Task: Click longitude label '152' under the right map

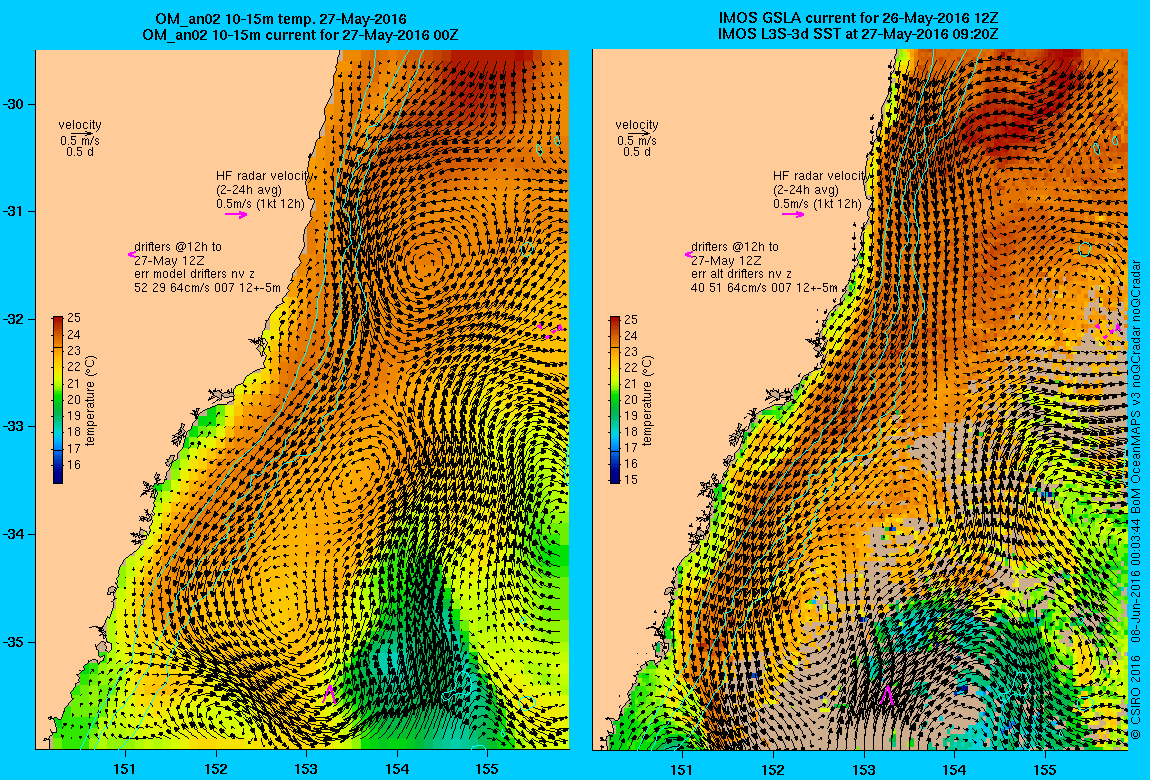Action: tap(773, 770)
